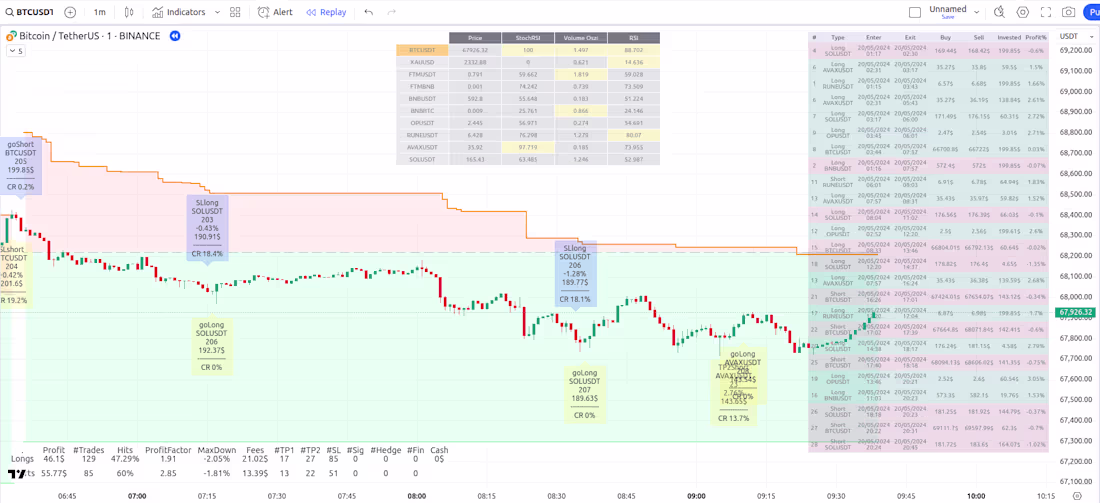Viewport: 1100px width, 503px height.
Task: Click the Longs 46.1$ profit value
Action: 53,459
